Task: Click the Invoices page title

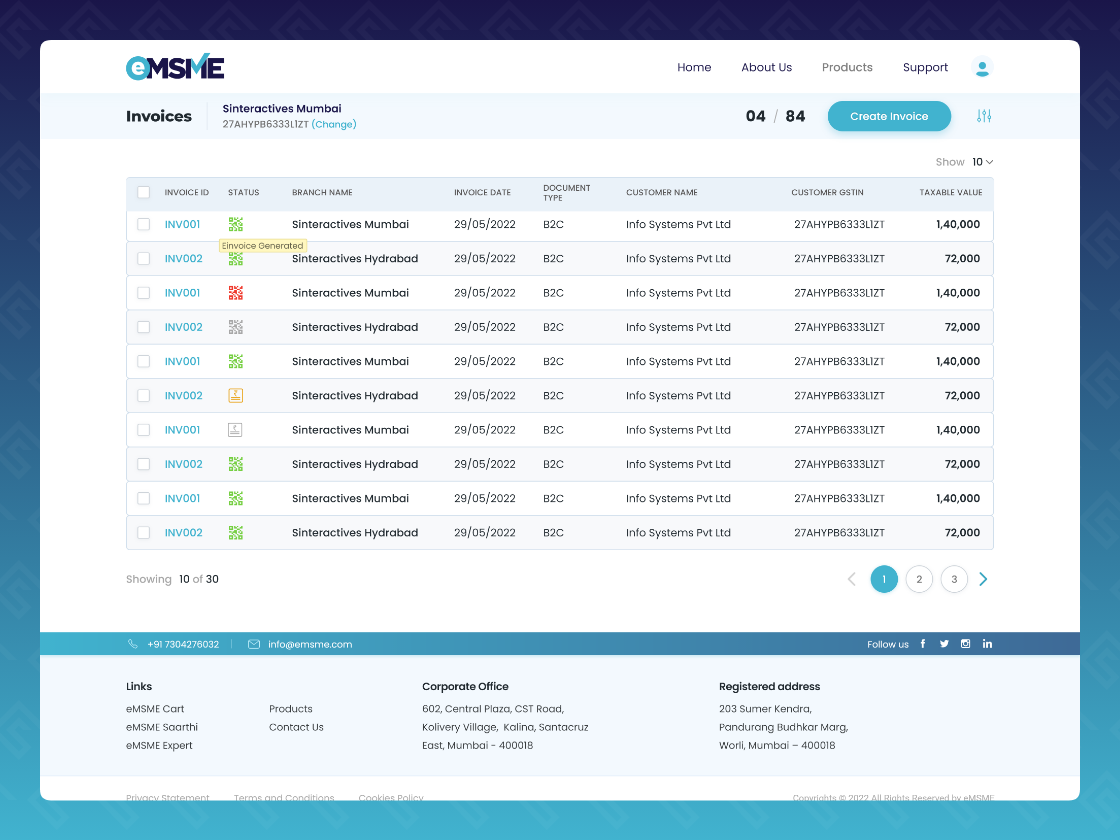Action: coord(159,116)
